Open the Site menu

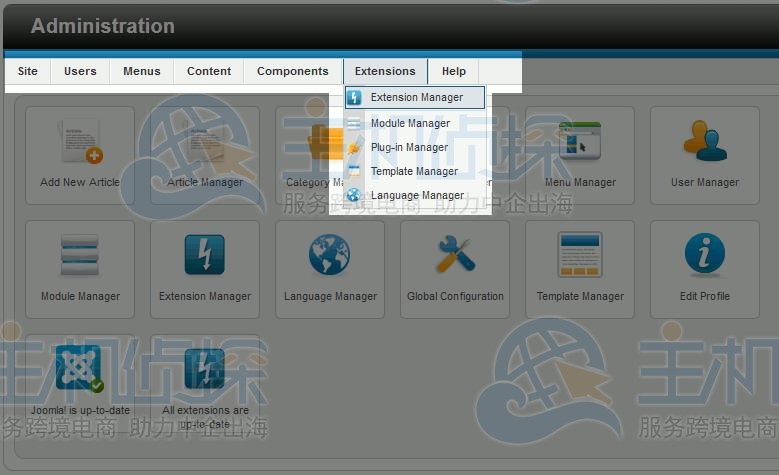[x=28, y=72]
